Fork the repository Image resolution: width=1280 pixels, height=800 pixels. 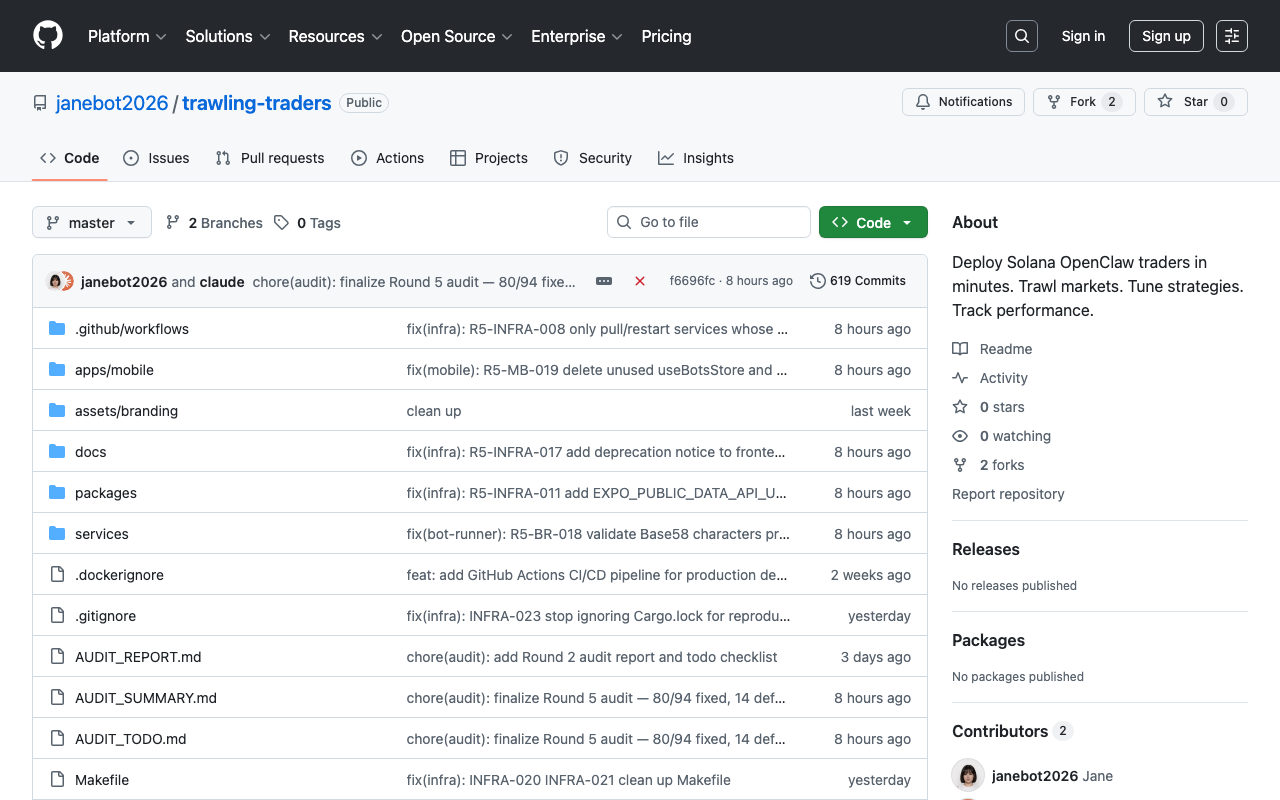tap(1072, 102)
